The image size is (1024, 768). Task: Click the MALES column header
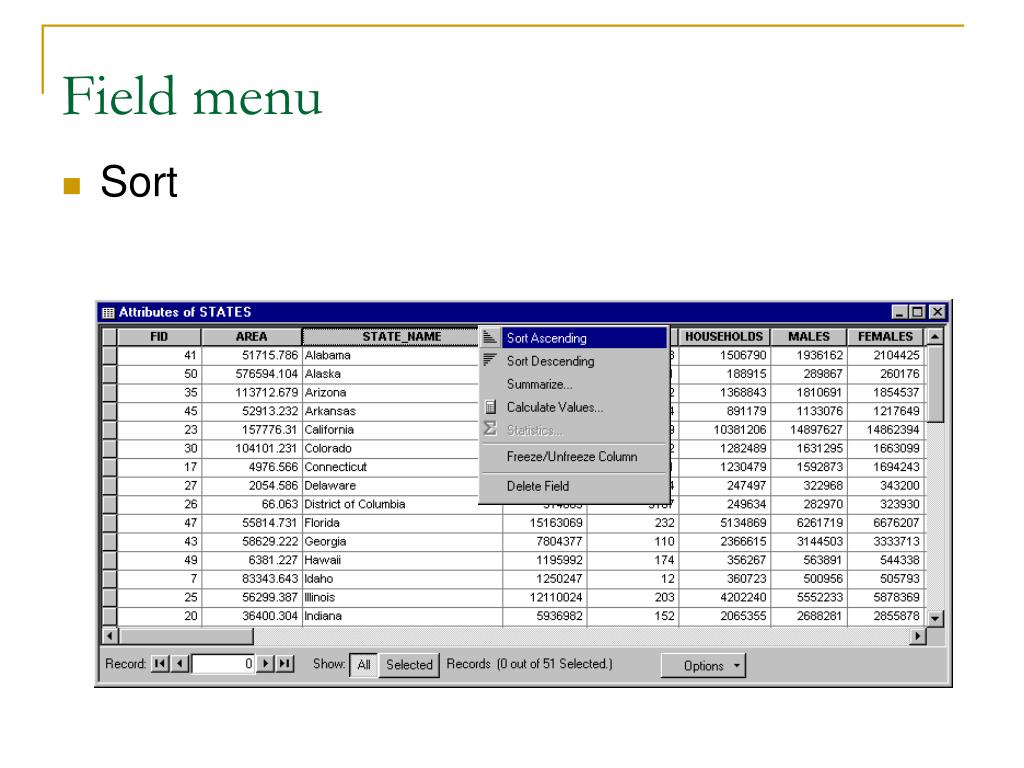point(808,336)
